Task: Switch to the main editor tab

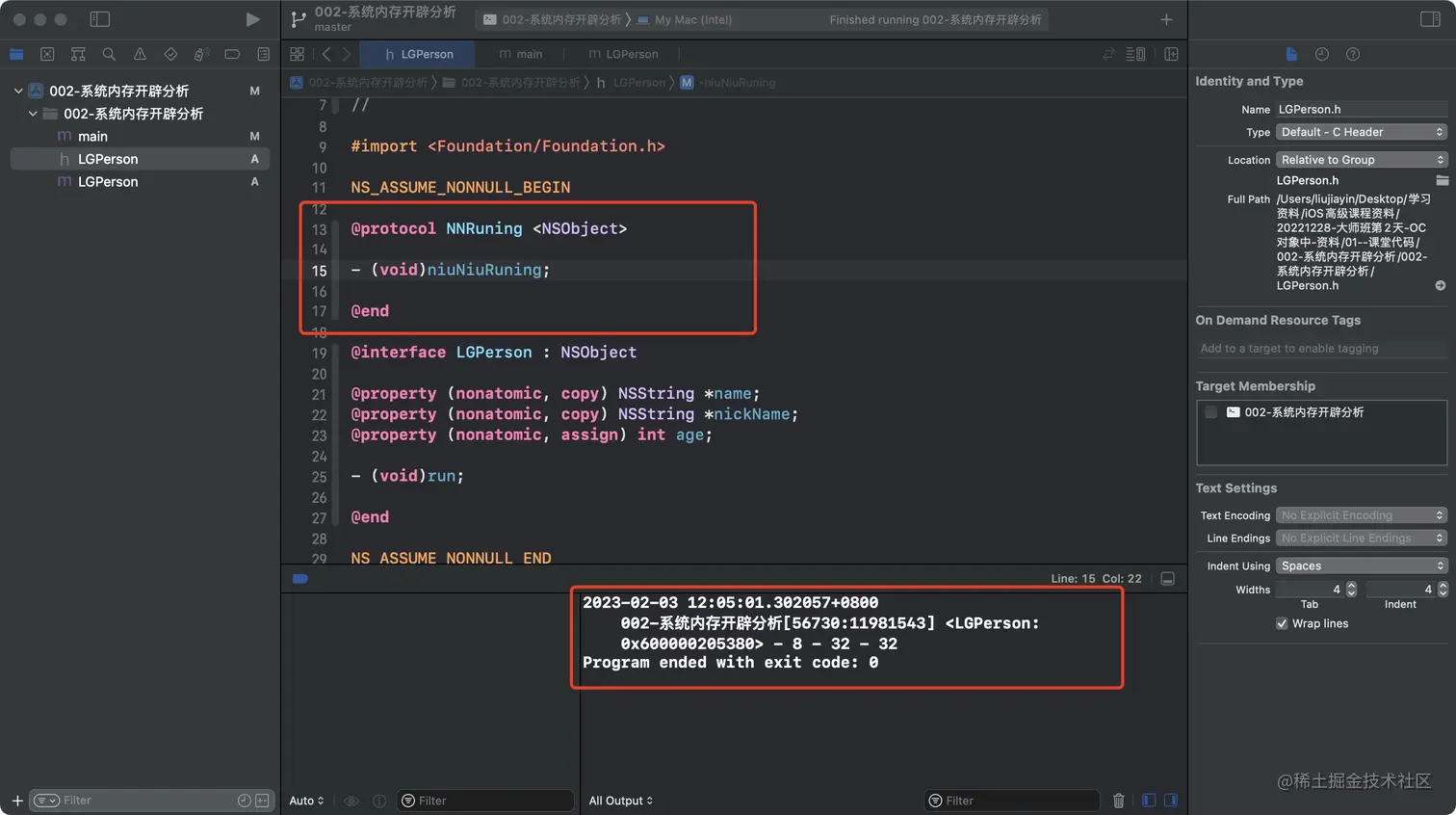Action: click(x=521, y=54)
